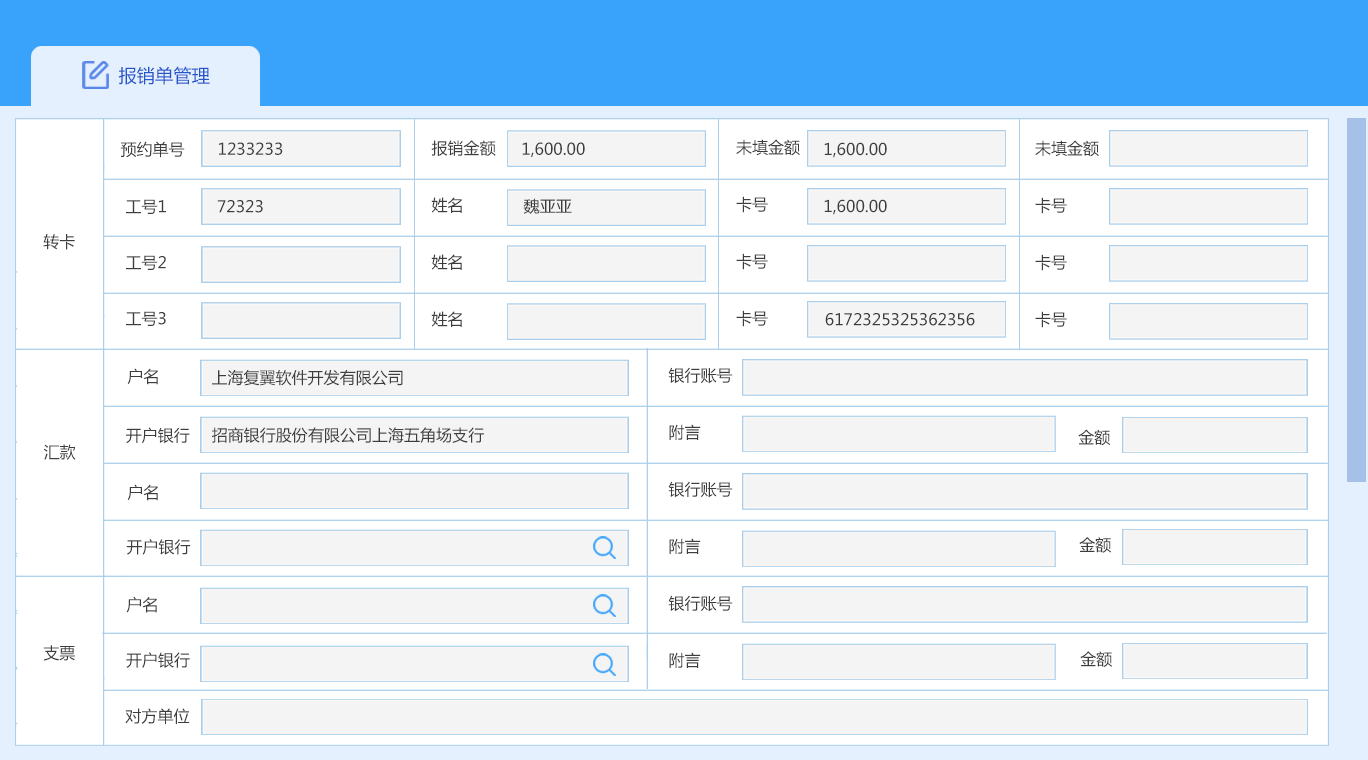Click search icon in 汇款 开户银行 field
The width and height of the screenshot is (1368, 760).
click(604, 547)
